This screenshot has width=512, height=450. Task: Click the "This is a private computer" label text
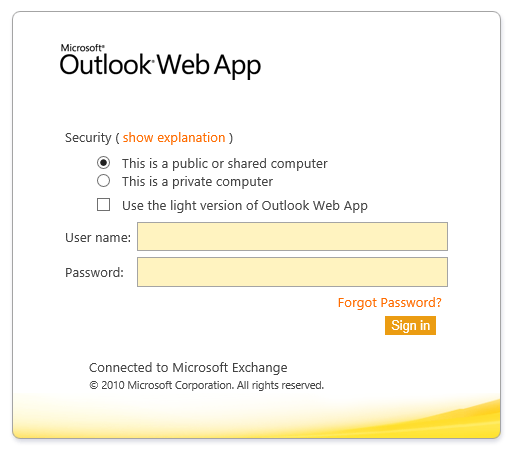pos(197,182)
